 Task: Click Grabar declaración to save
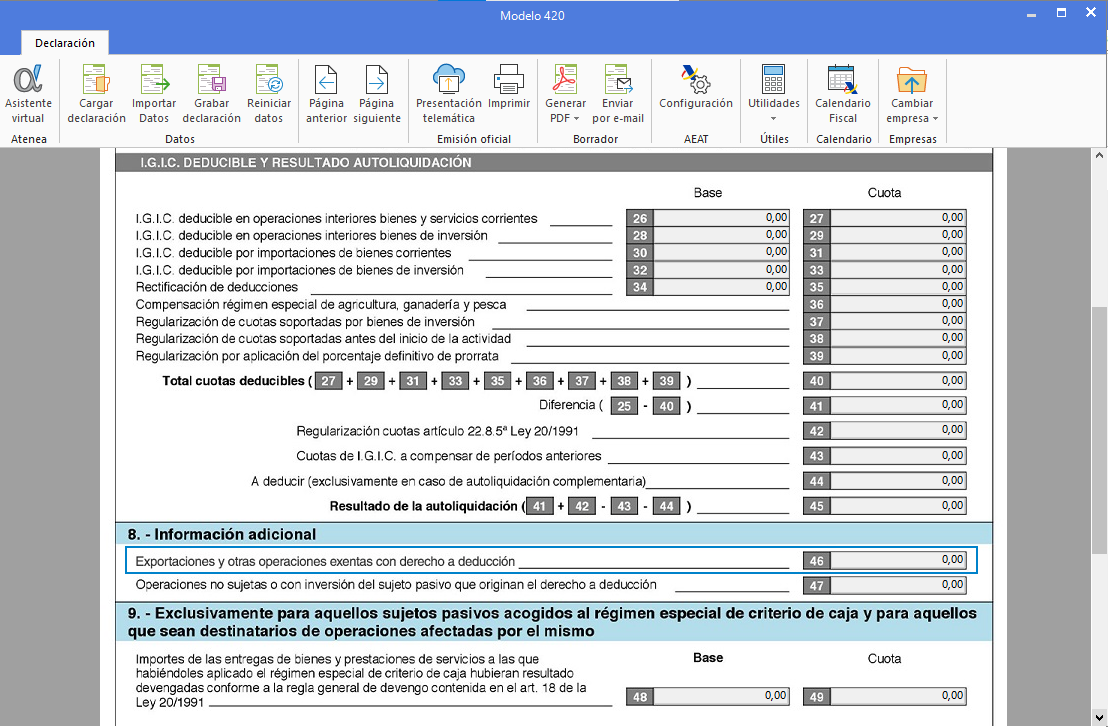211,94
